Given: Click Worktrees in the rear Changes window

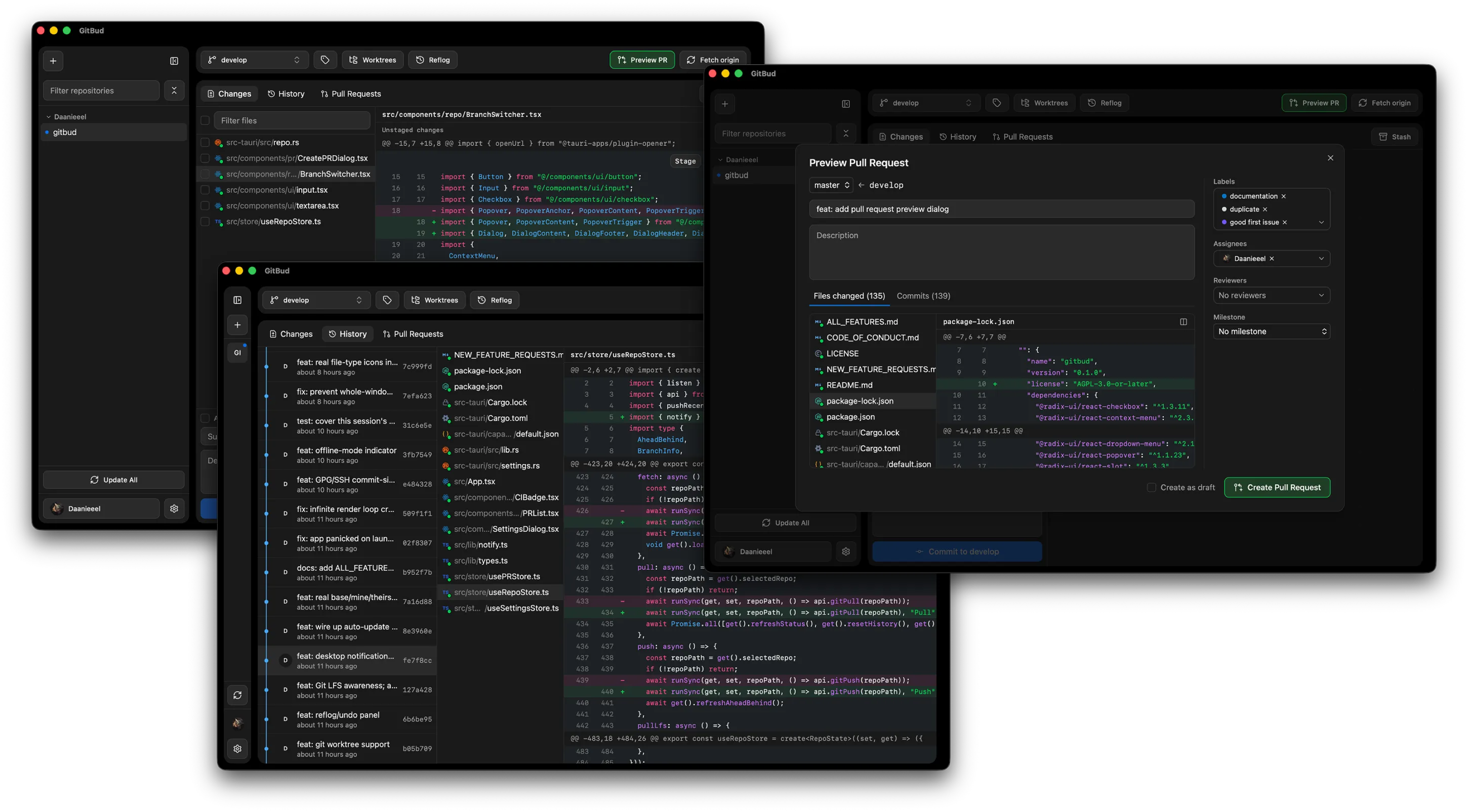Looking at the screenshot, I should click(x=373, y=60).
